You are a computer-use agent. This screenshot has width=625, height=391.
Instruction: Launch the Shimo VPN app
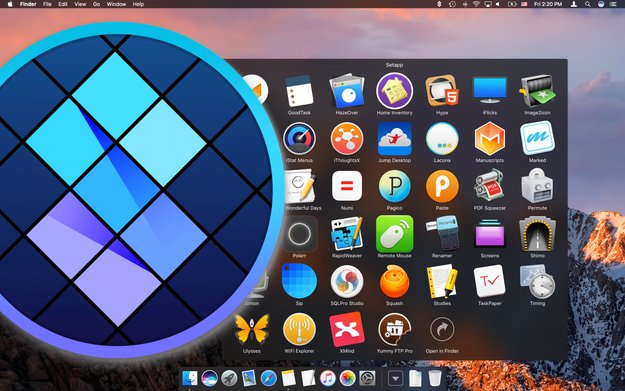537,234
